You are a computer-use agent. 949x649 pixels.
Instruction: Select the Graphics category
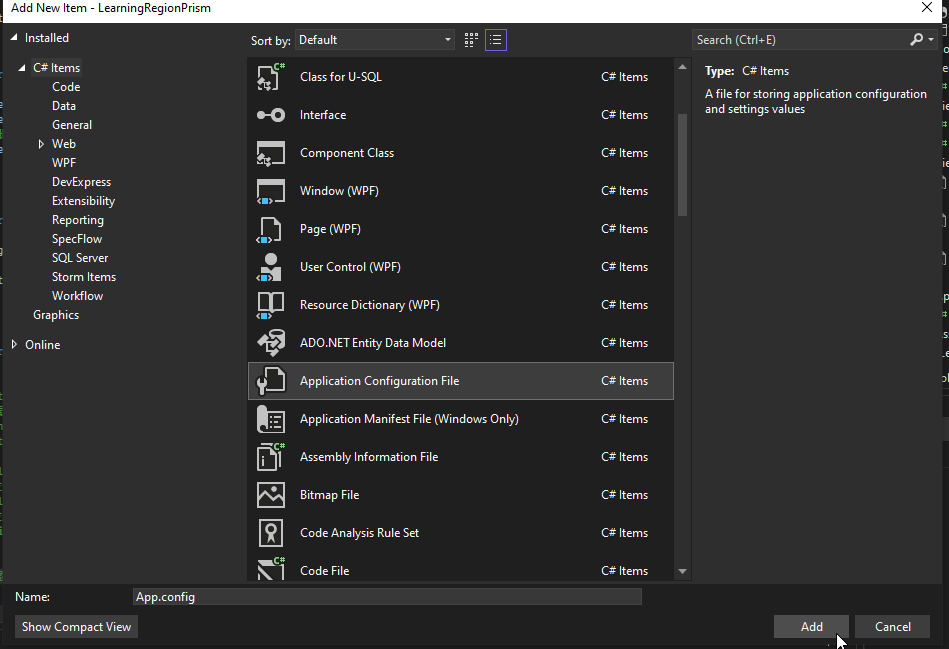[56, 315]
